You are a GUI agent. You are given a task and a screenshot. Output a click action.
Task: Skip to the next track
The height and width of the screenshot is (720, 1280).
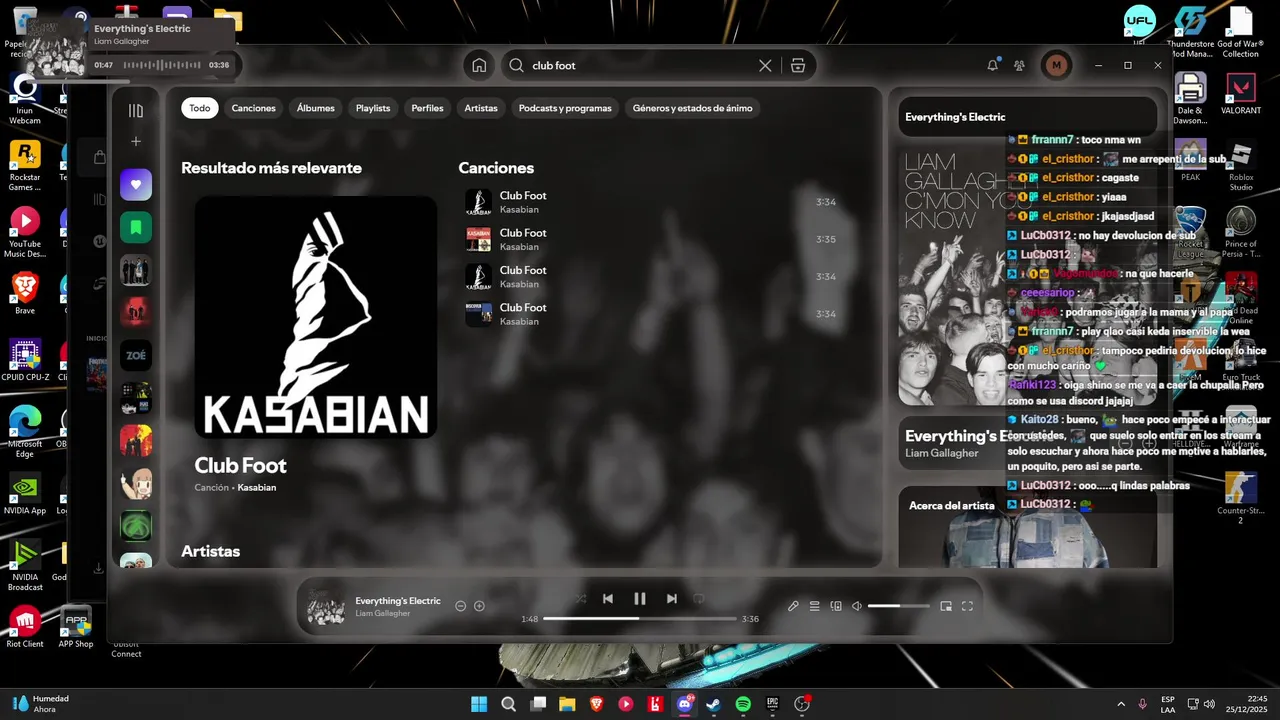[x=672, y=599]
